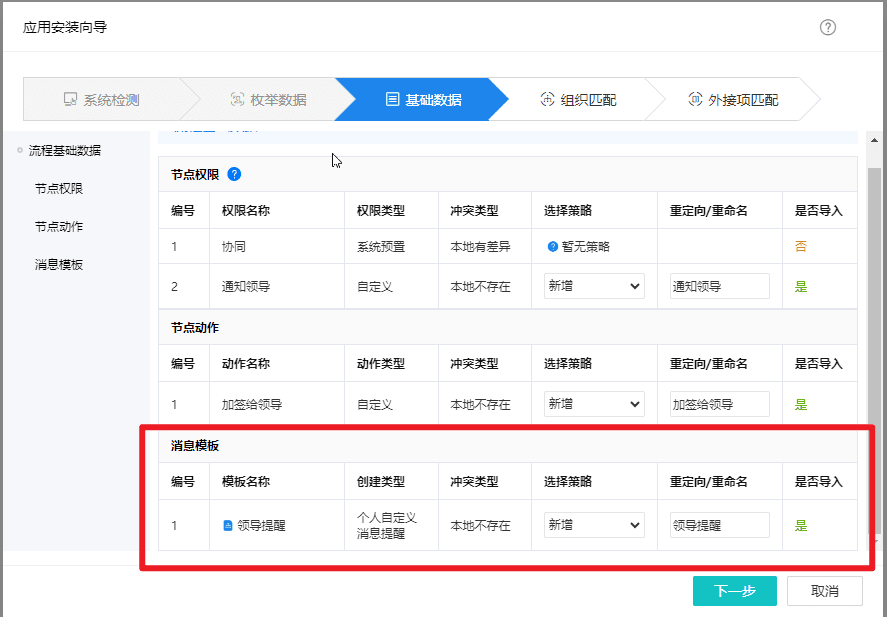Image resolution: width=887 pixels, height=617 pixels.
Task: Go to the 系统检测 wizard step
Action: 102,100
